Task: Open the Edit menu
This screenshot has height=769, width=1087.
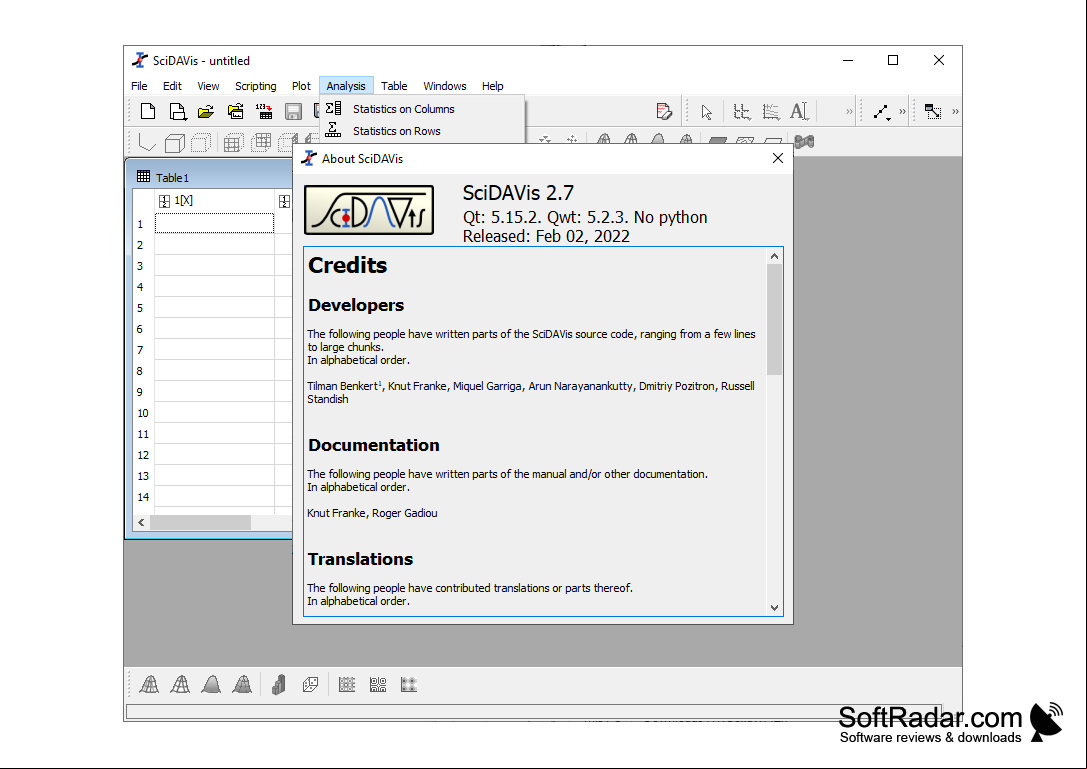Action: pyautogui.click(x=172, y=86)
